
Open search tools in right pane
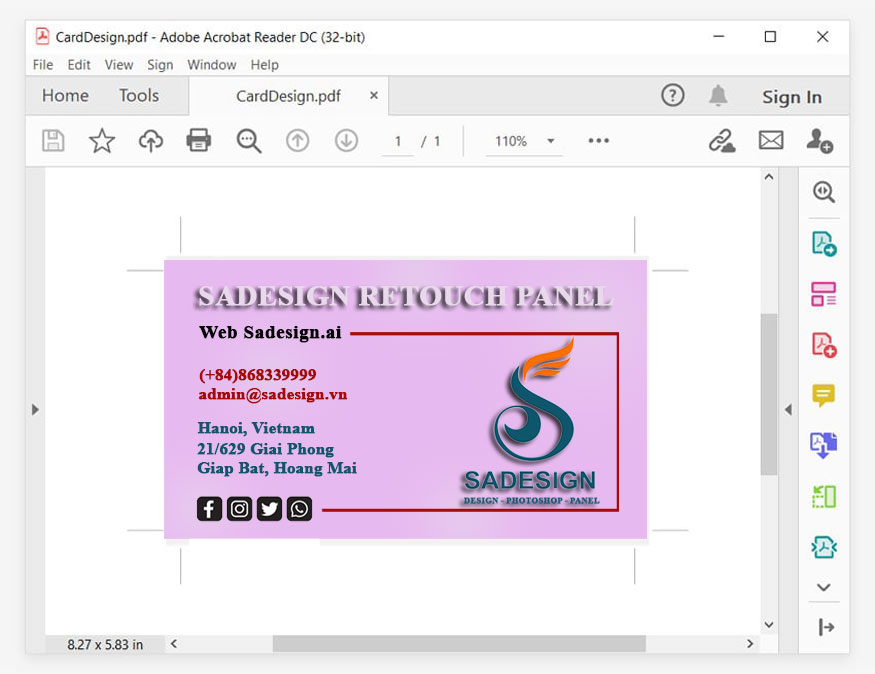[824, 192]
